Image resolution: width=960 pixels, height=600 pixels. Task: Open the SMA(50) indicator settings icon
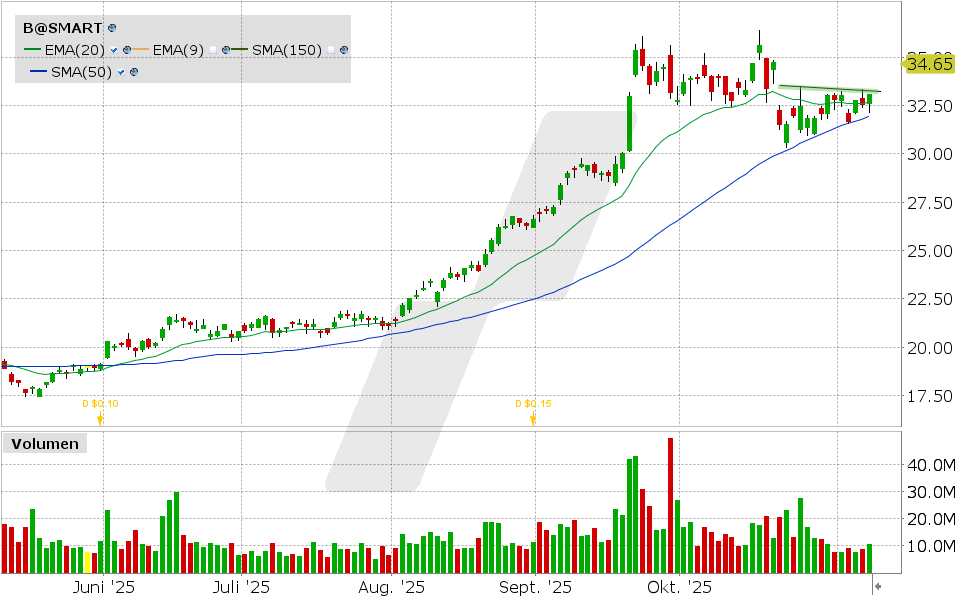(133, 72)
